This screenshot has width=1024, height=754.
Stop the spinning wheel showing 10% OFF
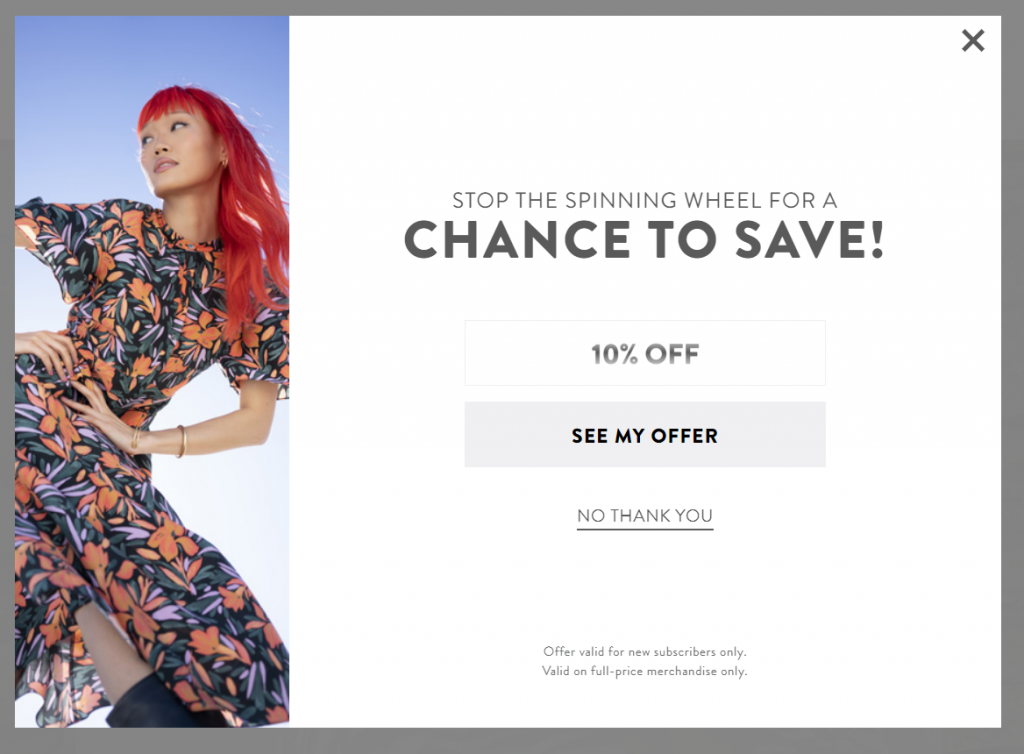pos(645,353)
